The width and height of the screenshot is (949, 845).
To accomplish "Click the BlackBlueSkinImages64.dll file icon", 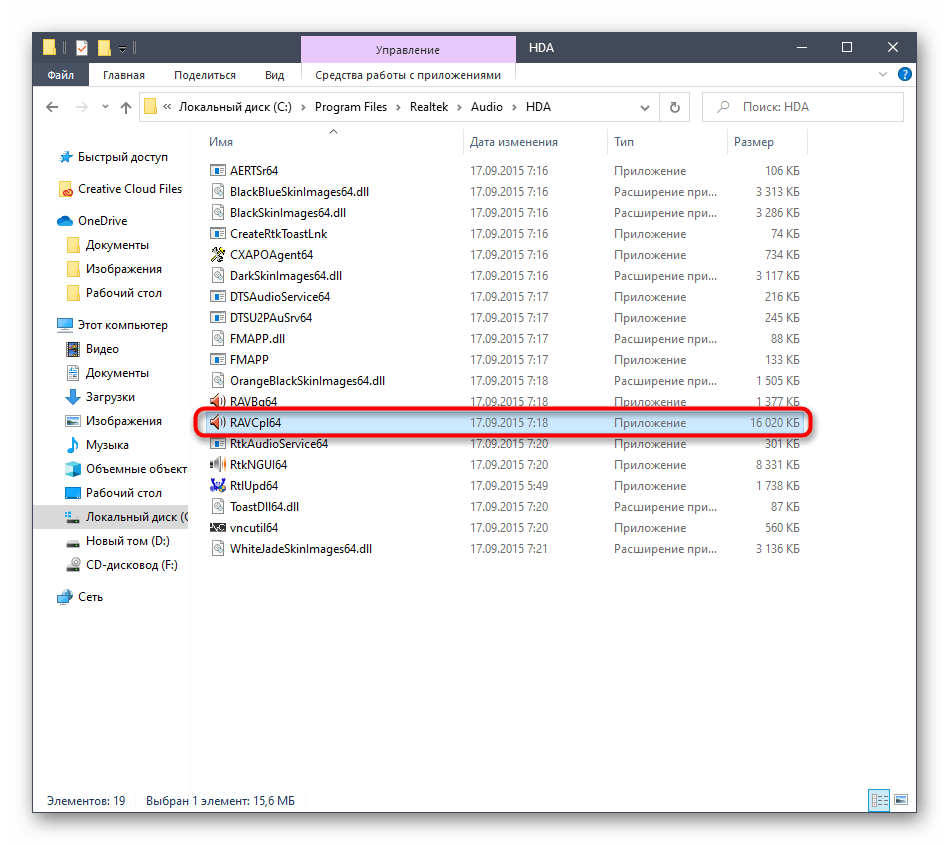I will click(217, 192).
